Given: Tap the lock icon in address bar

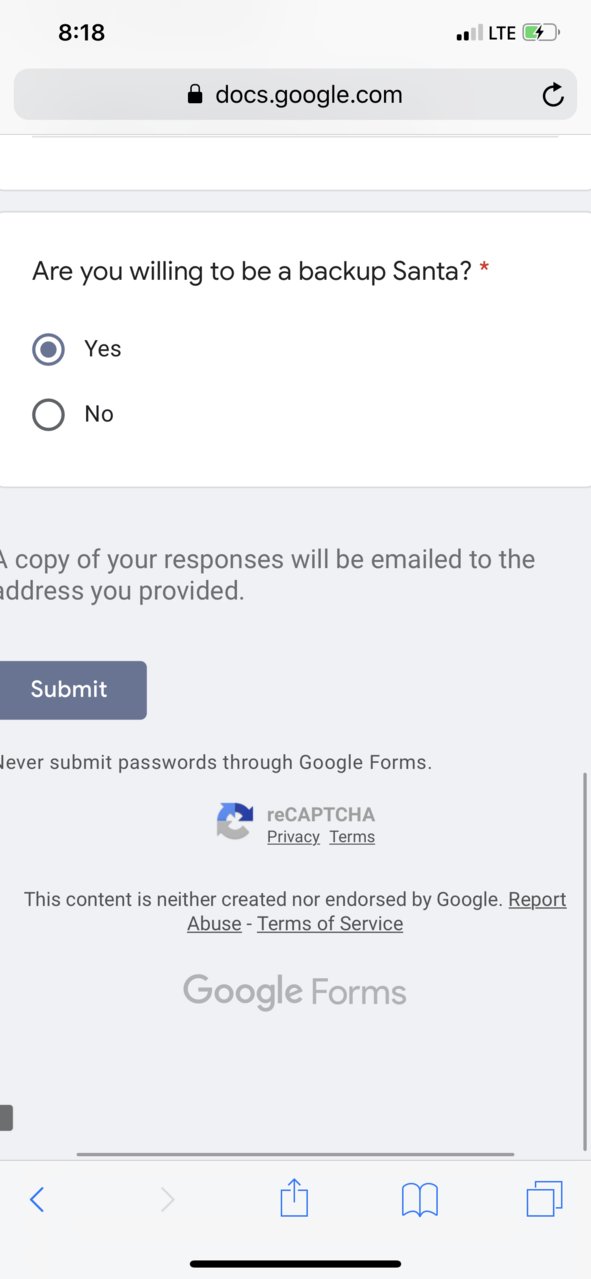Looking at the screenshot, I should (195, 95).
